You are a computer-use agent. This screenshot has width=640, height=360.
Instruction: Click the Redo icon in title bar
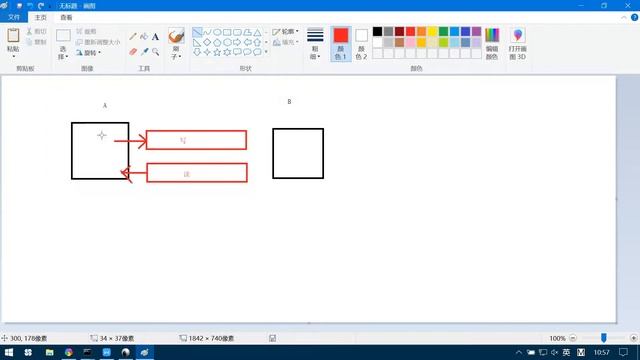(41, 6)
